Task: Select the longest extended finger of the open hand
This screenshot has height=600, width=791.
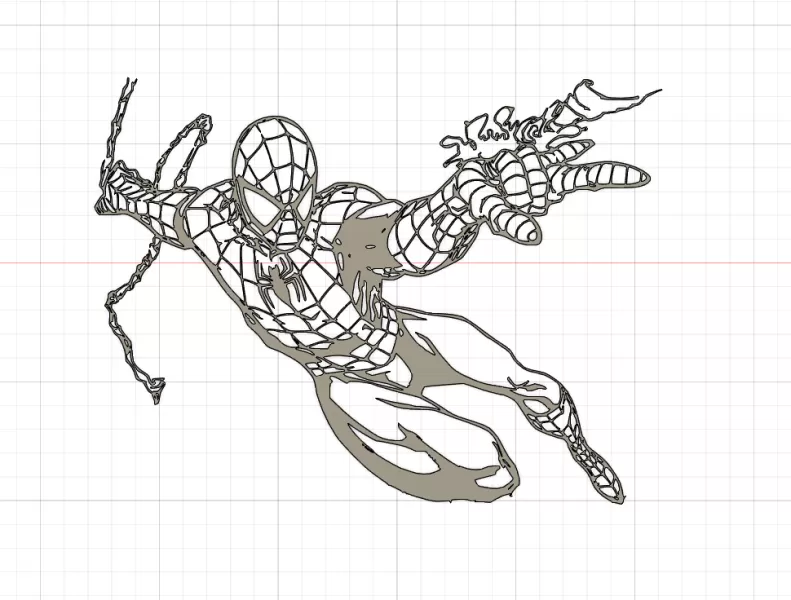Action: 600,176
